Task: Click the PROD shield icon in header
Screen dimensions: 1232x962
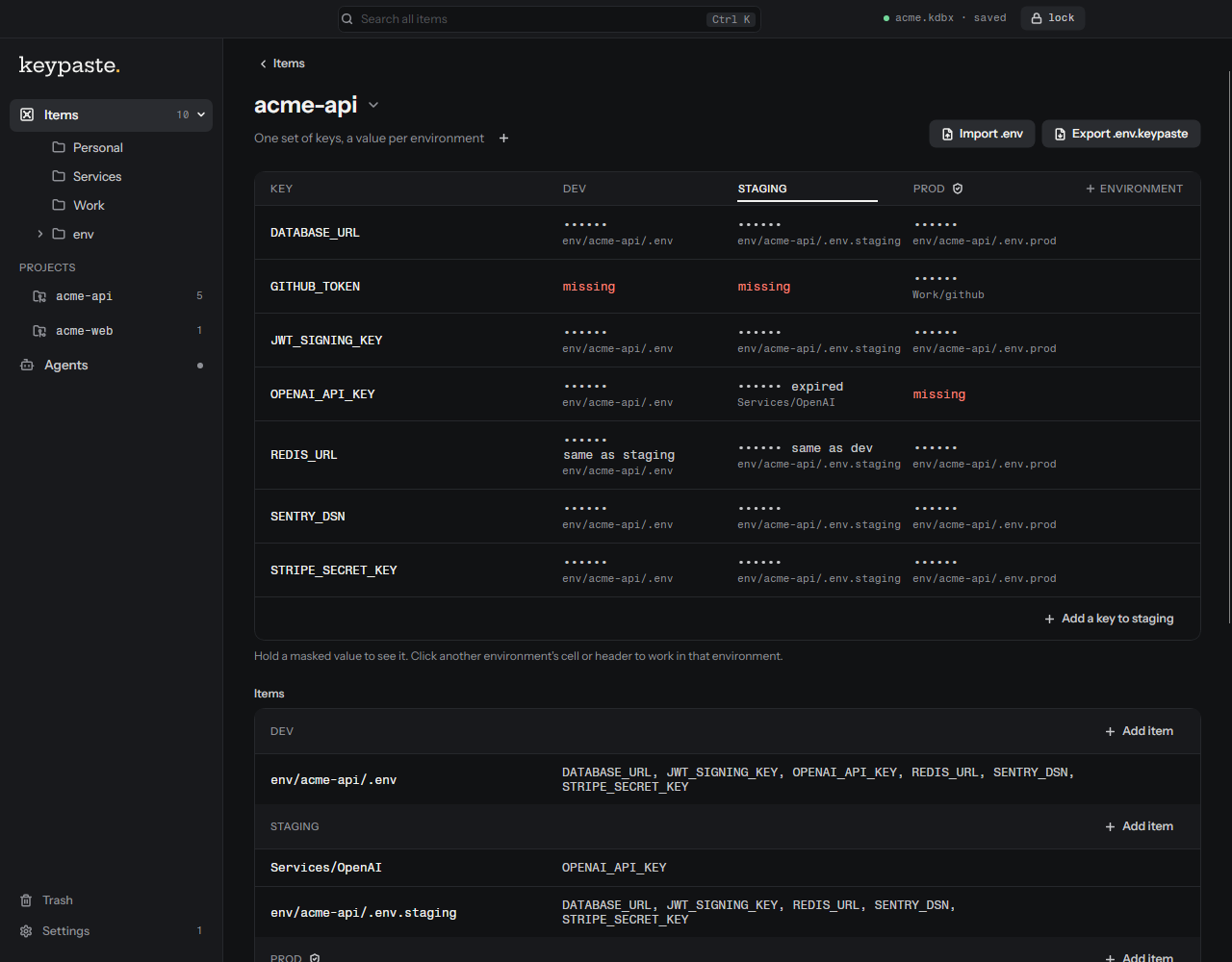Action: [958, 189]
